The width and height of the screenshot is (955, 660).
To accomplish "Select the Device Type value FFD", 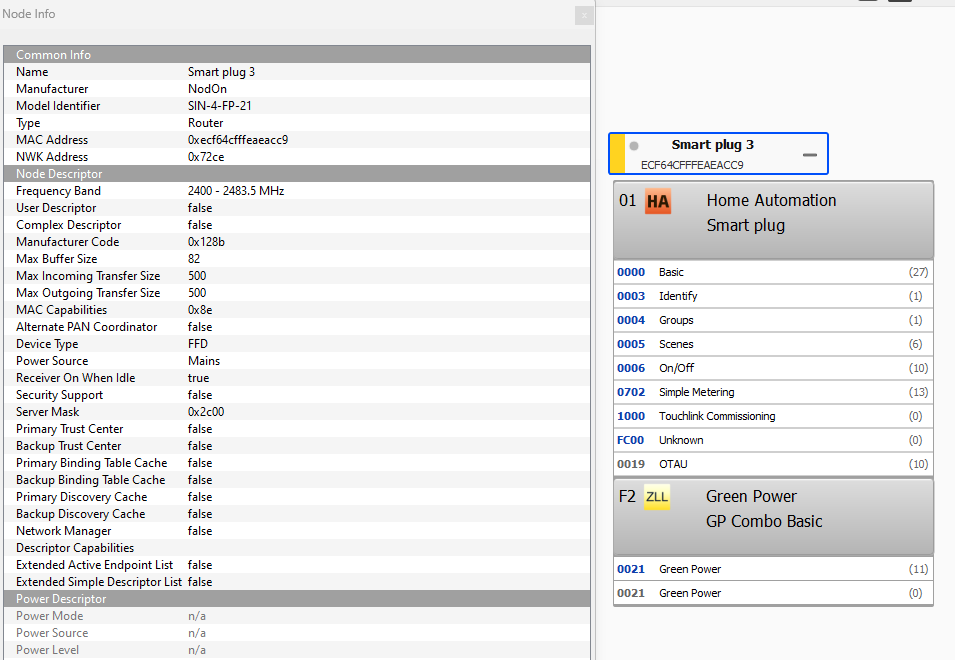I will (x=197, y=344).
